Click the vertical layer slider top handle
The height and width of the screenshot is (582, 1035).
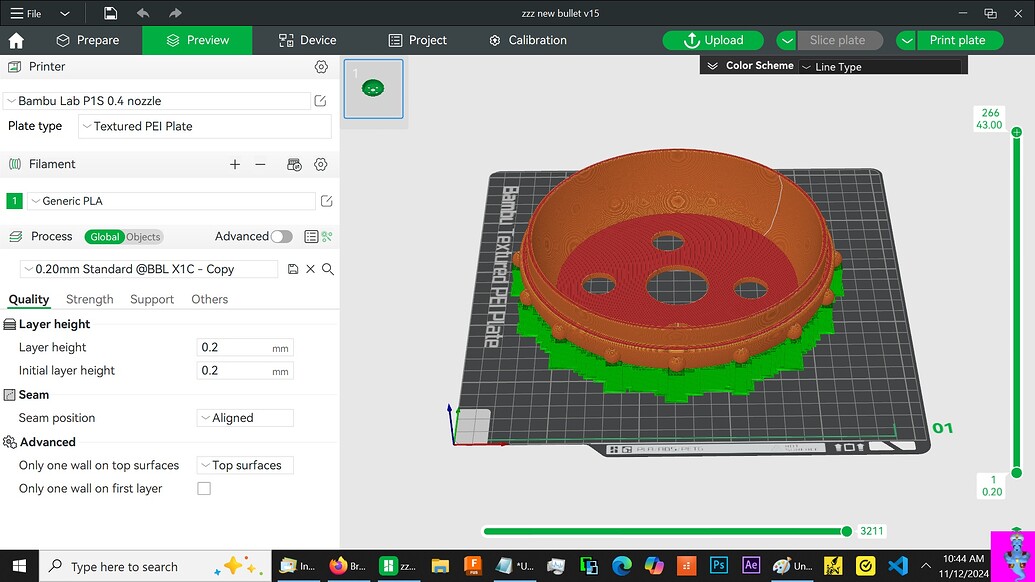coord(1017,133)
